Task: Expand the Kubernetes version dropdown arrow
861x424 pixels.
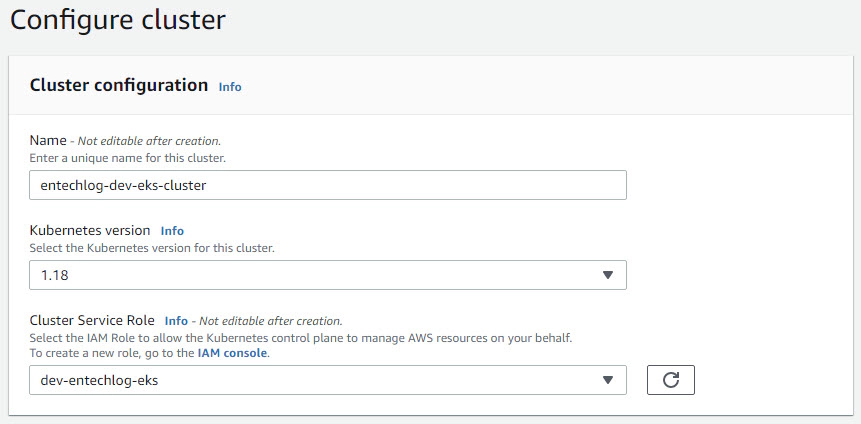Action: pyautogui.click(x=607, y=275)
